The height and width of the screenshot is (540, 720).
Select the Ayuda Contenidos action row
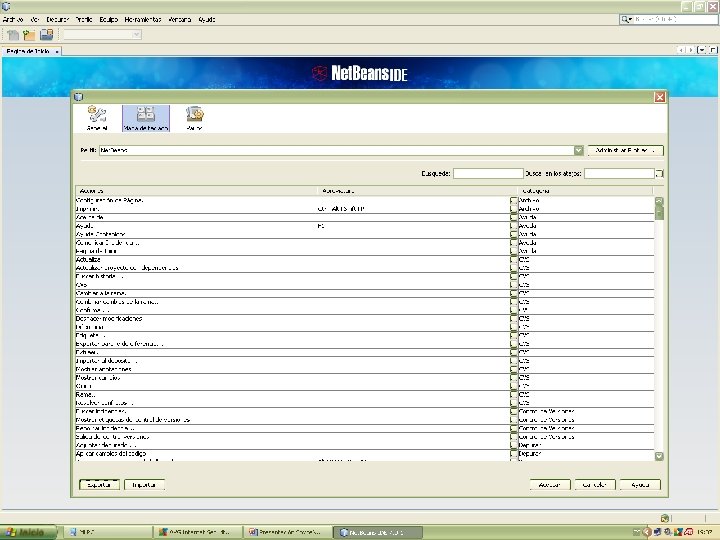pyautogui.click(x=365, y=234)
